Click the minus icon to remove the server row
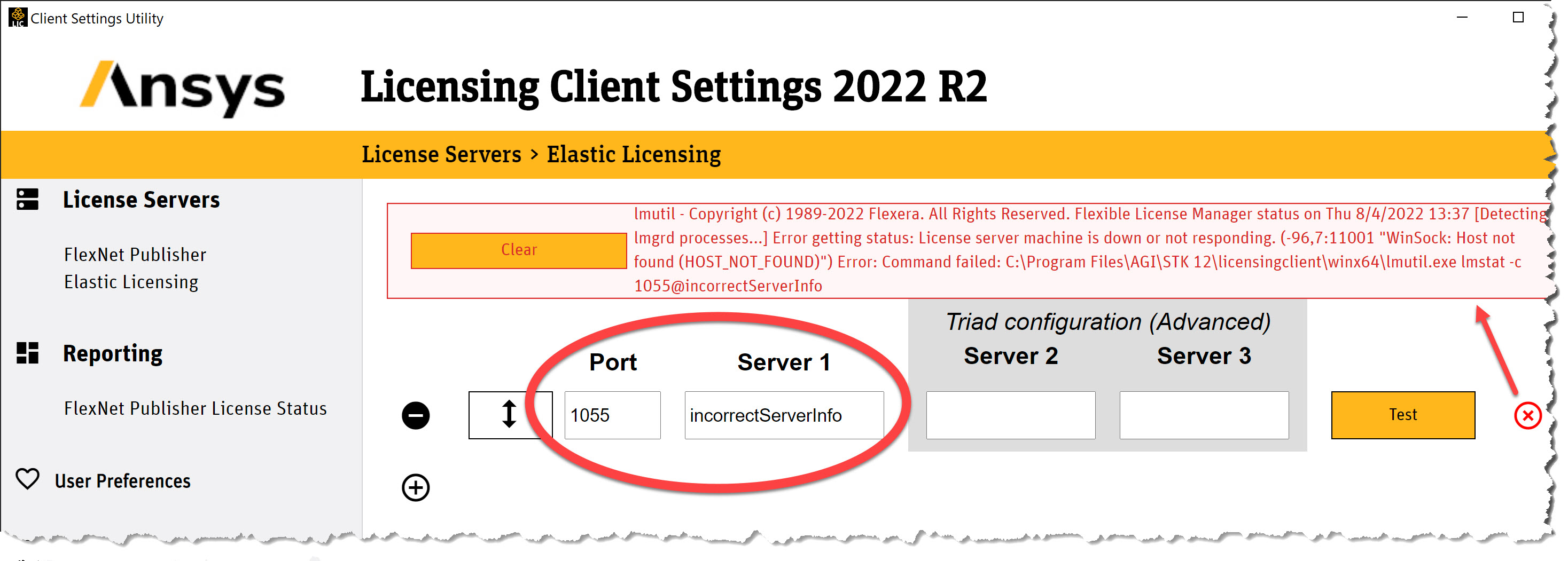Image resolution: width=1568 pixels, height=561 pixels. [416, 415]
